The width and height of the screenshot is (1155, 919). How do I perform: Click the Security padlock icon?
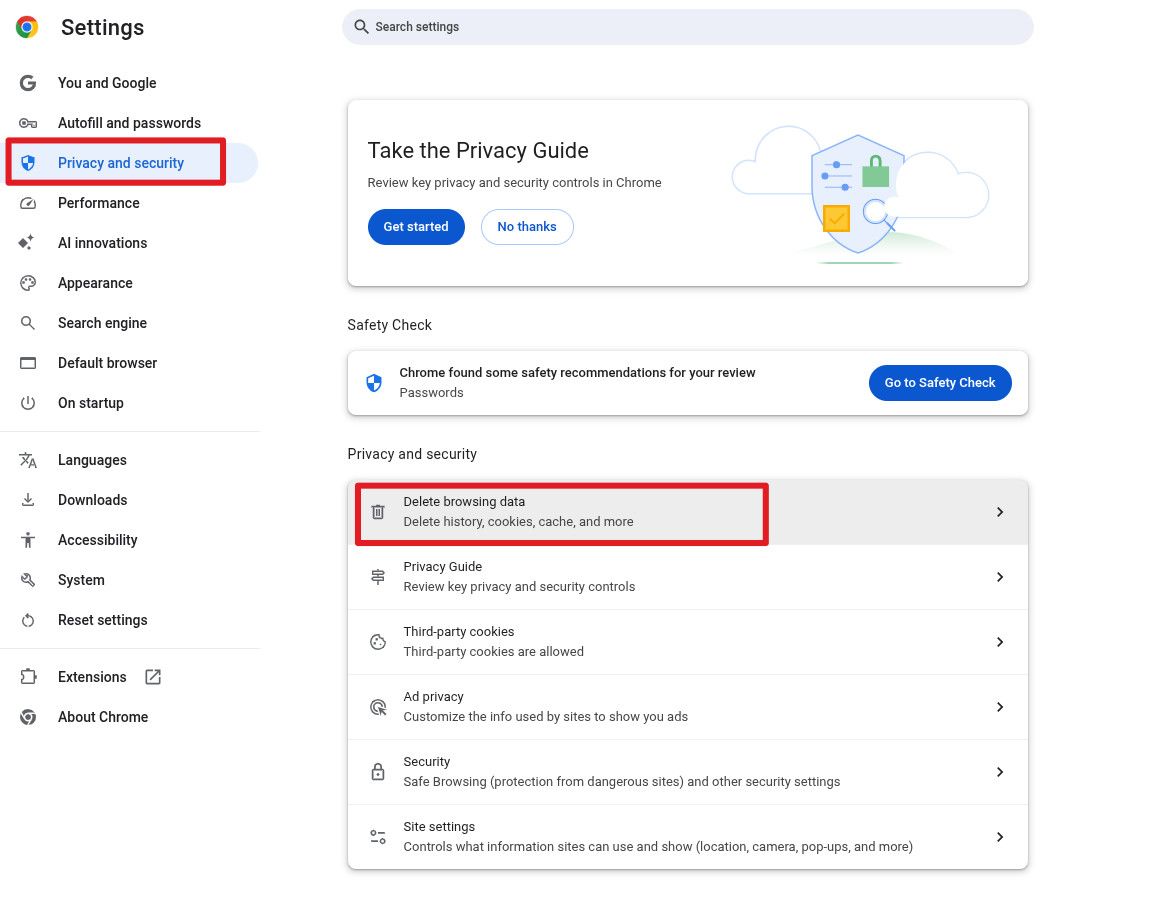coord(378,772)
